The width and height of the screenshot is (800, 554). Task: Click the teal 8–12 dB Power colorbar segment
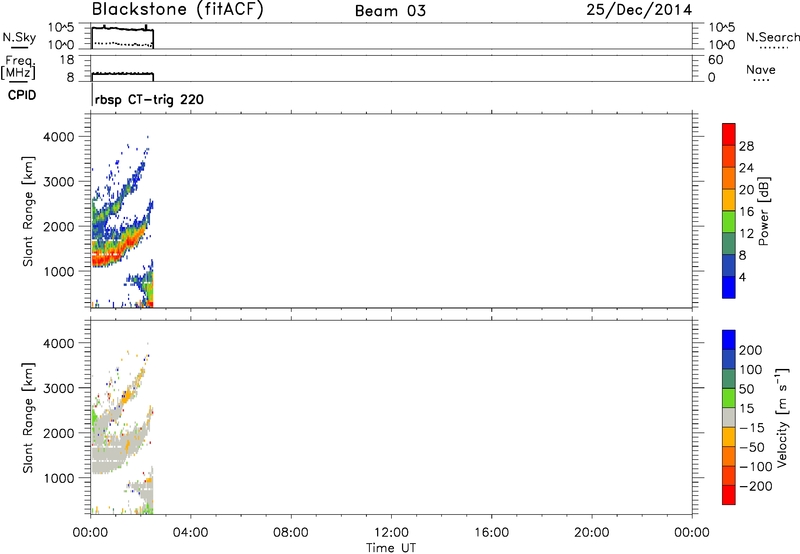pos(729,243)
